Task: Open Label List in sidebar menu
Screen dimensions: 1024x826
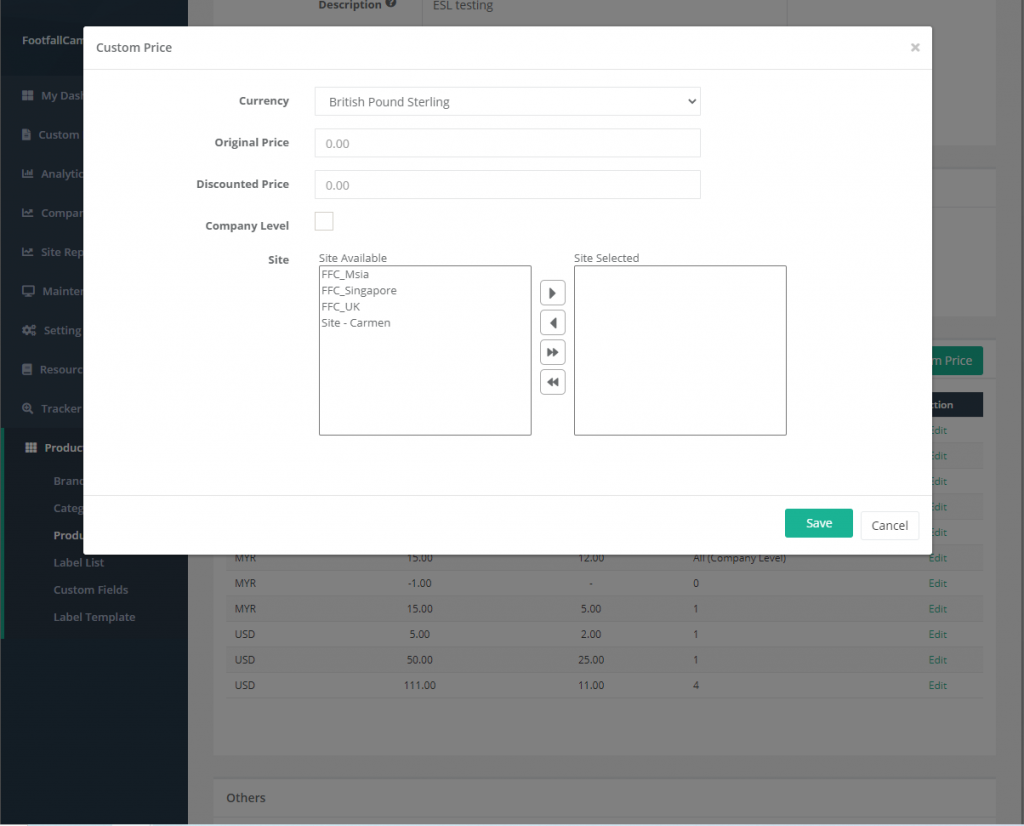Action: (78, 563)
